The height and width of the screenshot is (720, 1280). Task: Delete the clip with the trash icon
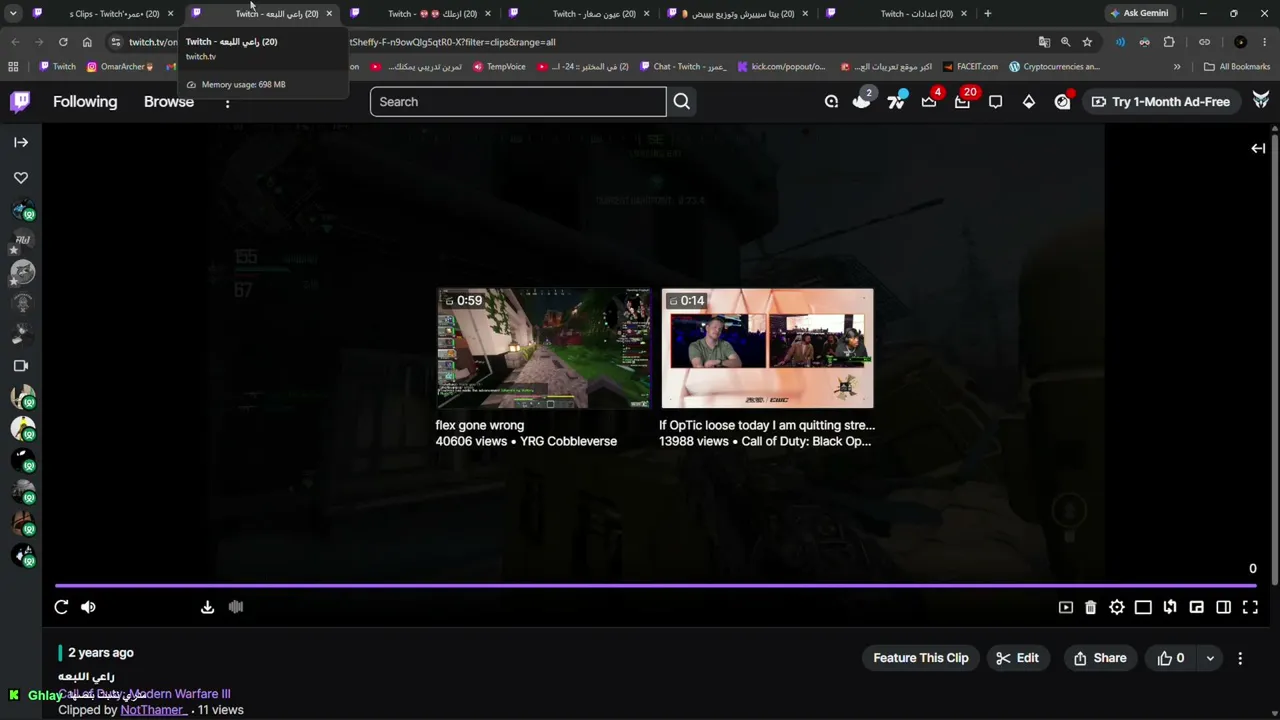[1091, 607]
